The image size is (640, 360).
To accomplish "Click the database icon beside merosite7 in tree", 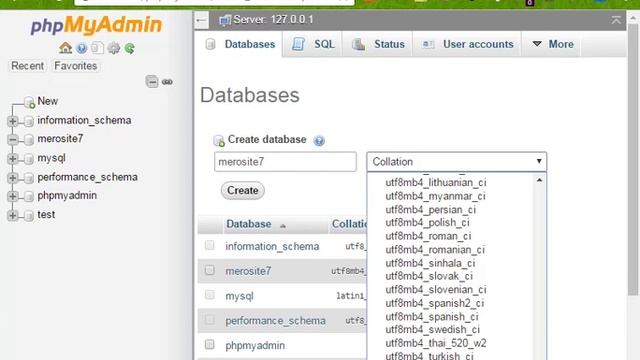I will click(x=29, y=140).
